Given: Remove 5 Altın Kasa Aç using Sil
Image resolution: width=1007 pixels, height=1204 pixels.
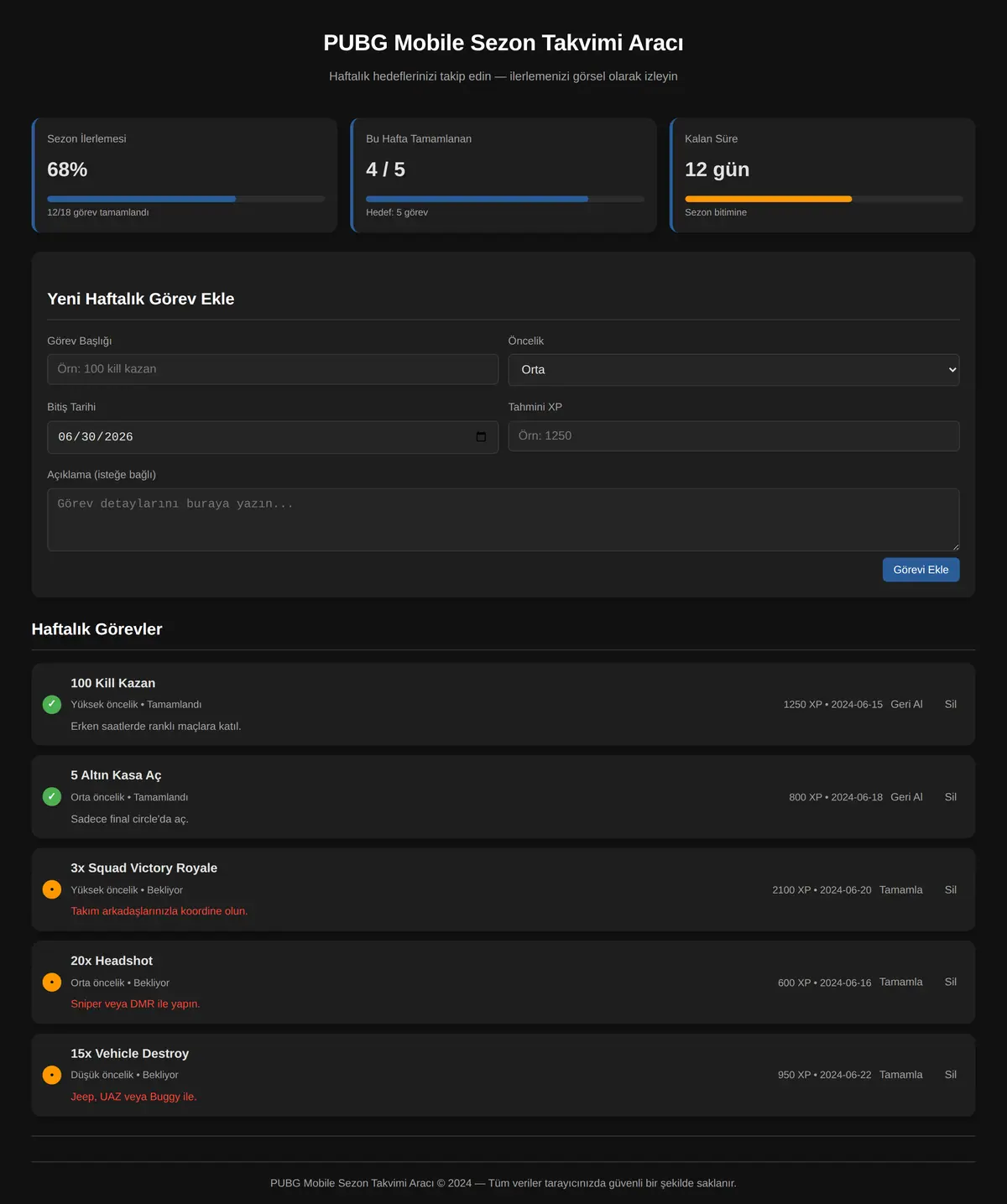Looking at the screenshot, I should [951, 797].
